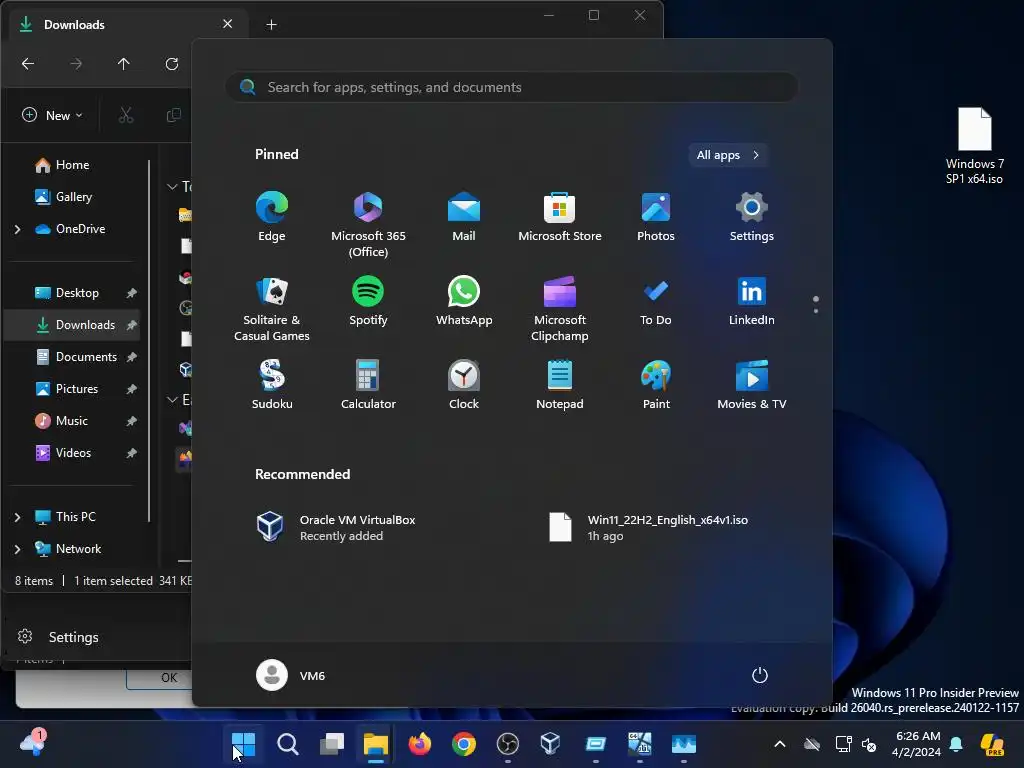This screenshot has height=768, width=1024.
Task: Open Notepad from pinned apps
Action: point(560,385)
